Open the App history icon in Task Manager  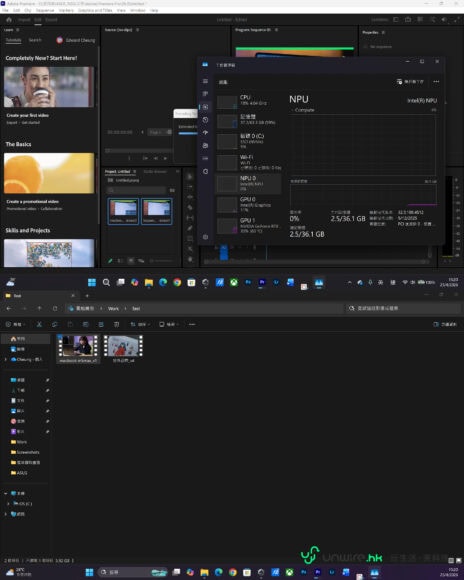tap(205, 120)
